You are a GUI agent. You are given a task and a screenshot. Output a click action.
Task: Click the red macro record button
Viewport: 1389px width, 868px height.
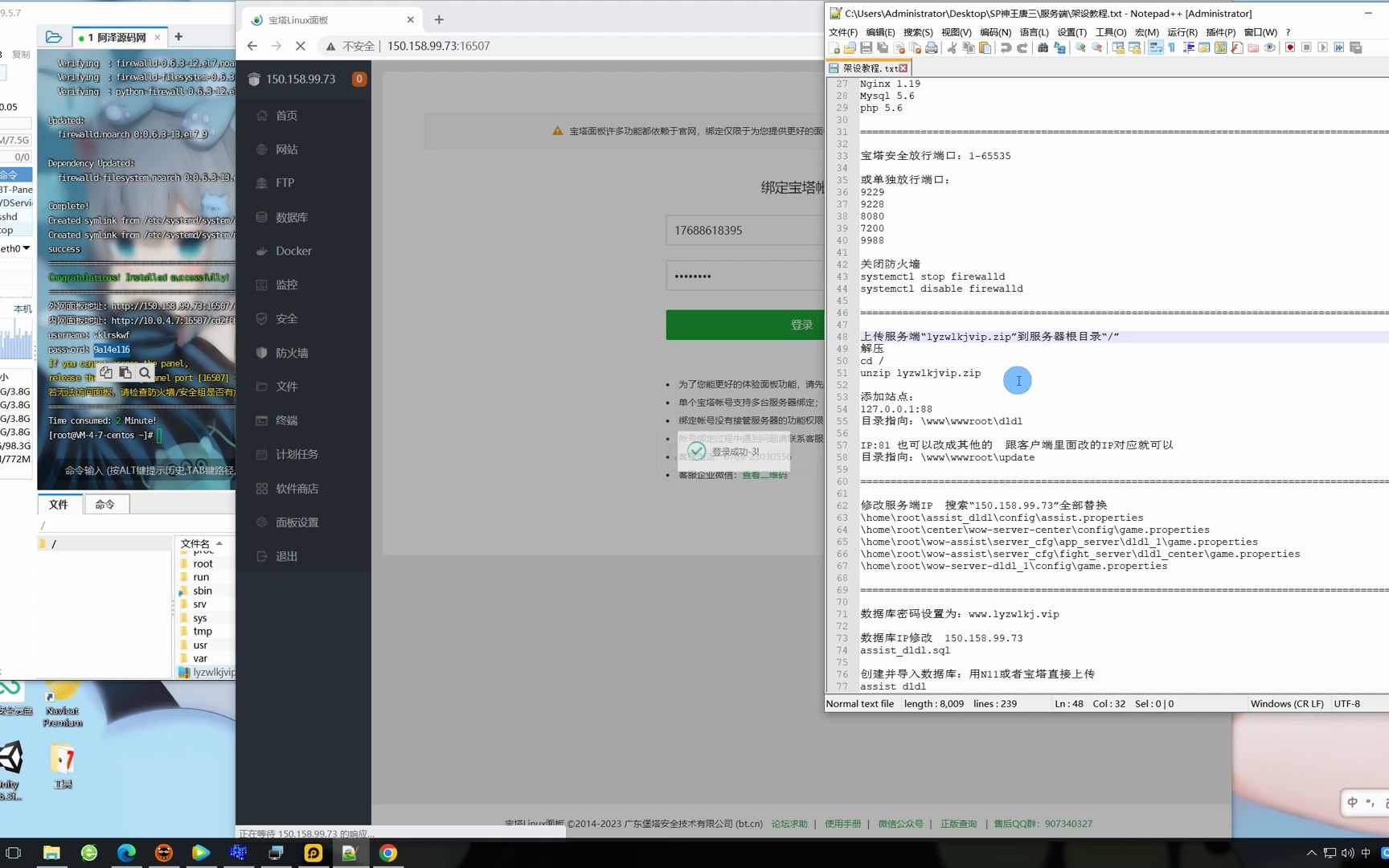[1290, 48]
